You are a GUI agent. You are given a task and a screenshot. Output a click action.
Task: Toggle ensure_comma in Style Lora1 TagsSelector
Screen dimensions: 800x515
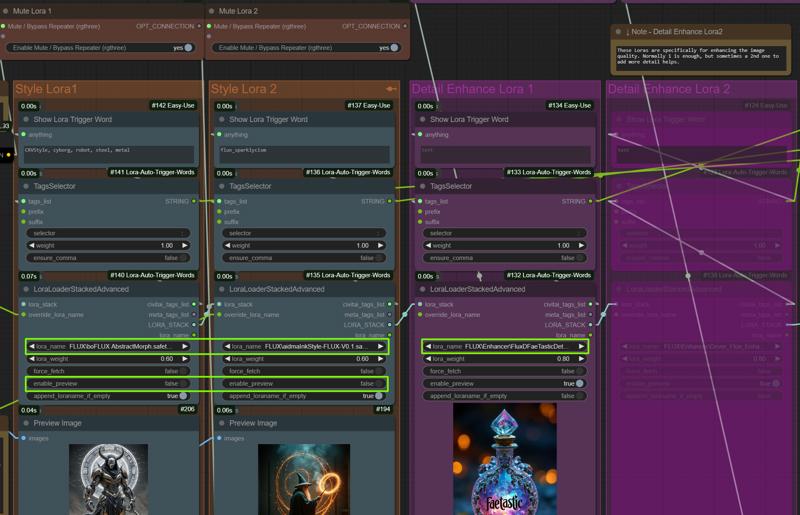108,258
